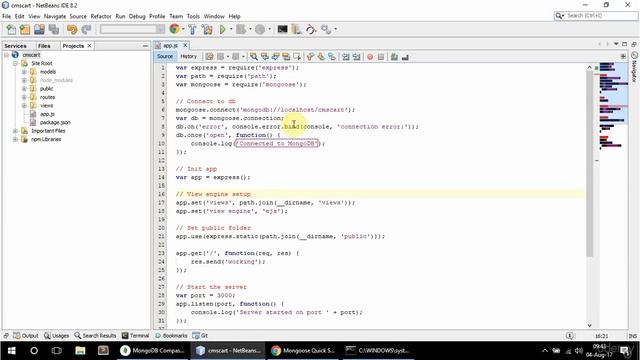Click the Open Project toolbar icon
Image resolution: width=640 pixels, height=360 pixels.
[x=39, y=29]
